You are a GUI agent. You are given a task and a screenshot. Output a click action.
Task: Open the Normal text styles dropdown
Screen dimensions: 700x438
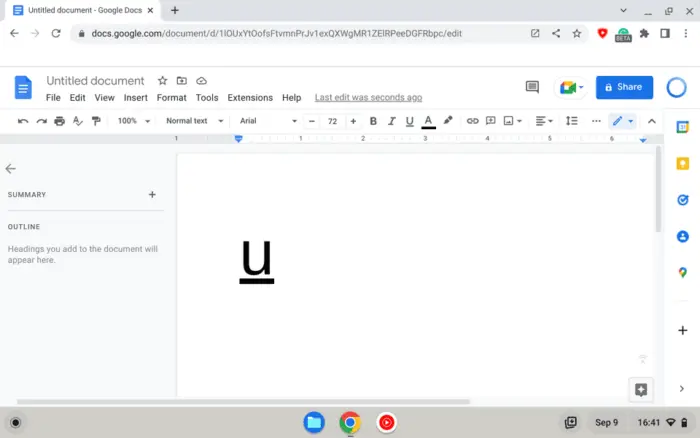pos(194,121)
